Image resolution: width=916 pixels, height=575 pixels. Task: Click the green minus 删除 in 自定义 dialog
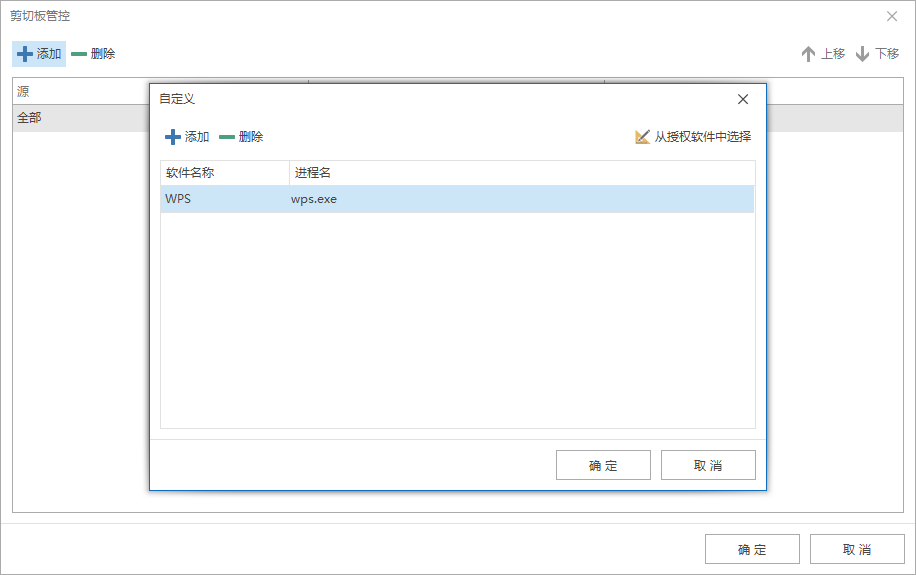coord(241,137)
